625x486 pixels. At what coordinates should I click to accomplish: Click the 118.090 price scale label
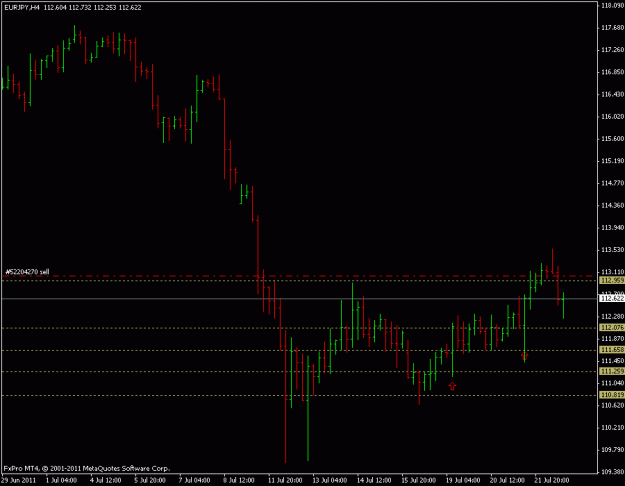click(612, 6)
